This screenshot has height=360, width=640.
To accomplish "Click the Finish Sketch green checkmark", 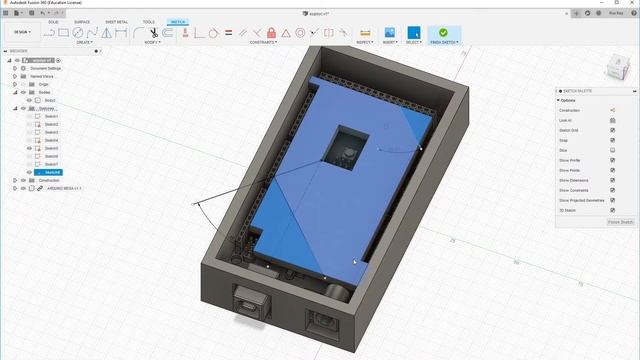I will click(x=443, y=32).
